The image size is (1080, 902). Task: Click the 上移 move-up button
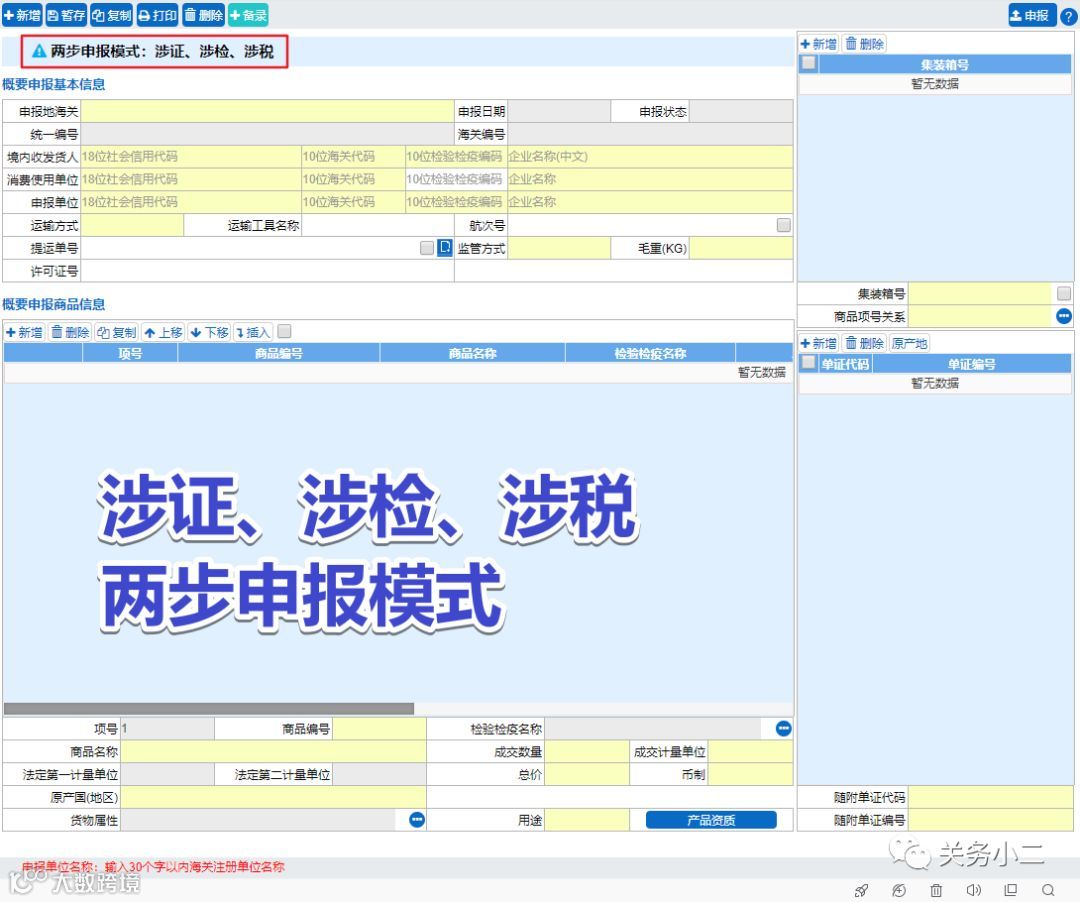163,333
